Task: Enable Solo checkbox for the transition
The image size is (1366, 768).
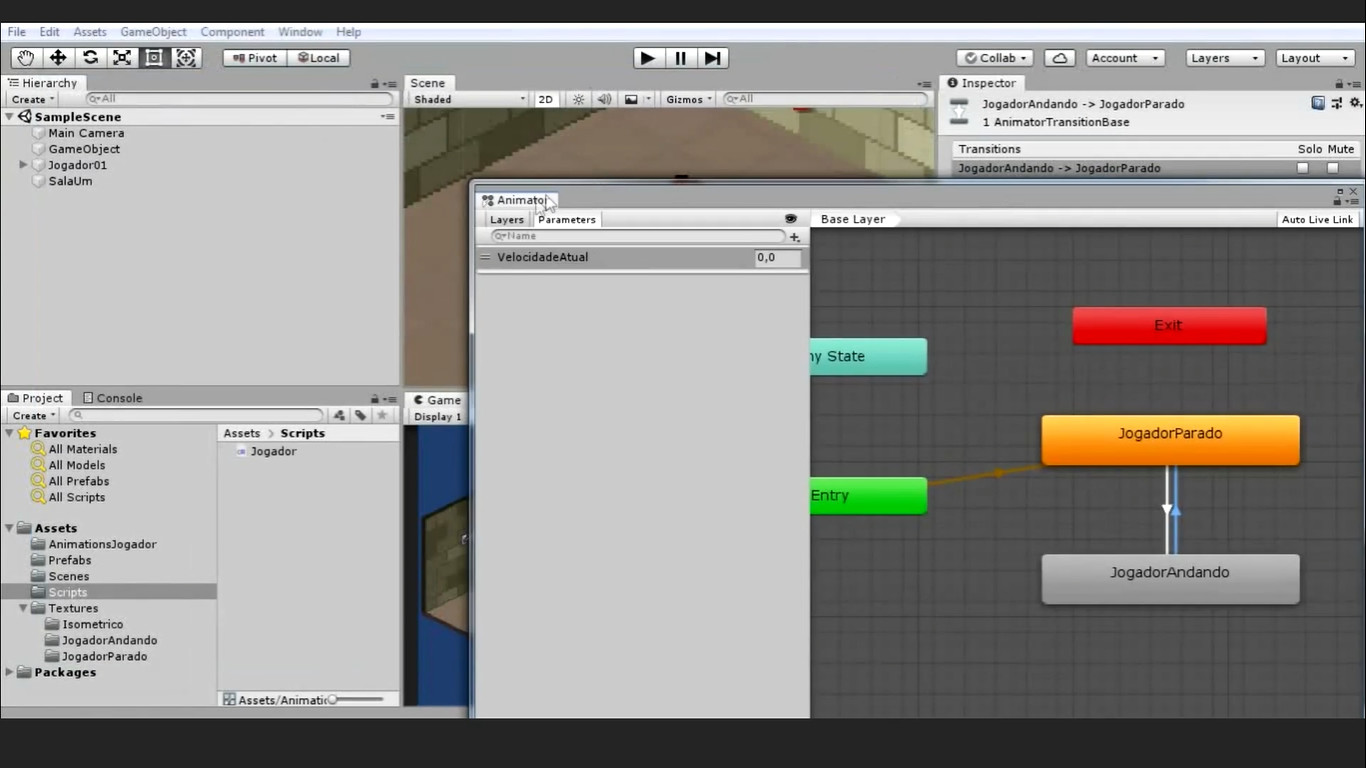Action: point(1302,168)
